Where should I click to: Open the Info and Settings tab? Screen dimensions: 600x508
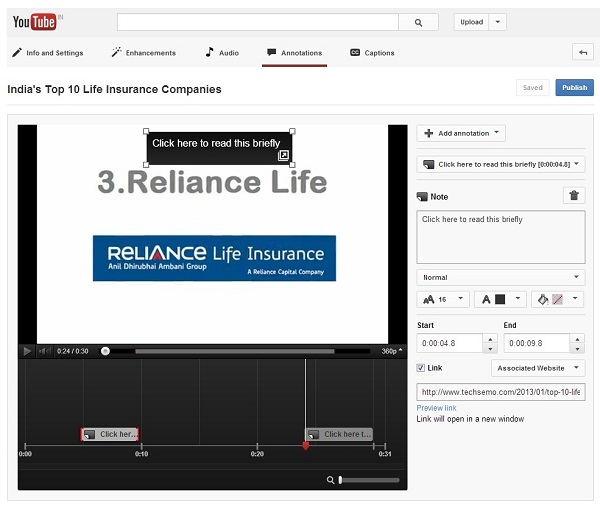(x=48, y=53)
